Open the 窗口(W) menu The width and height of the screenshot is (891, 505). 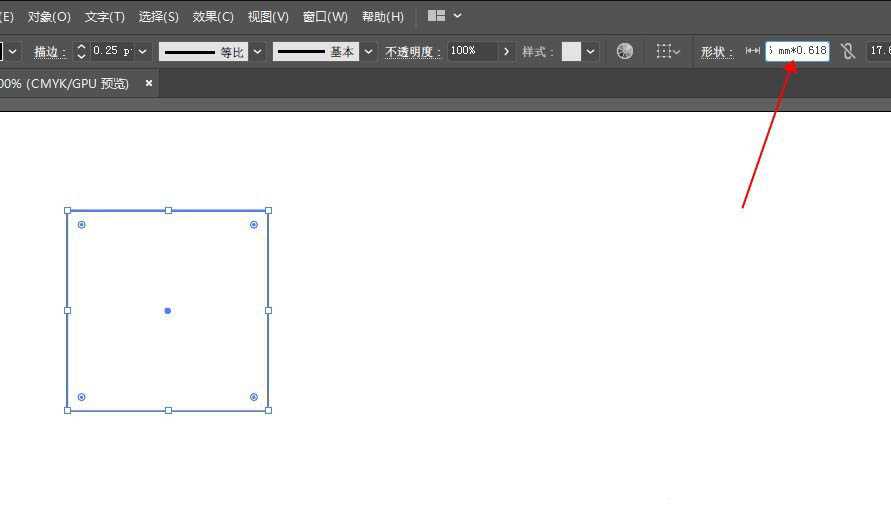click(325, 17)
